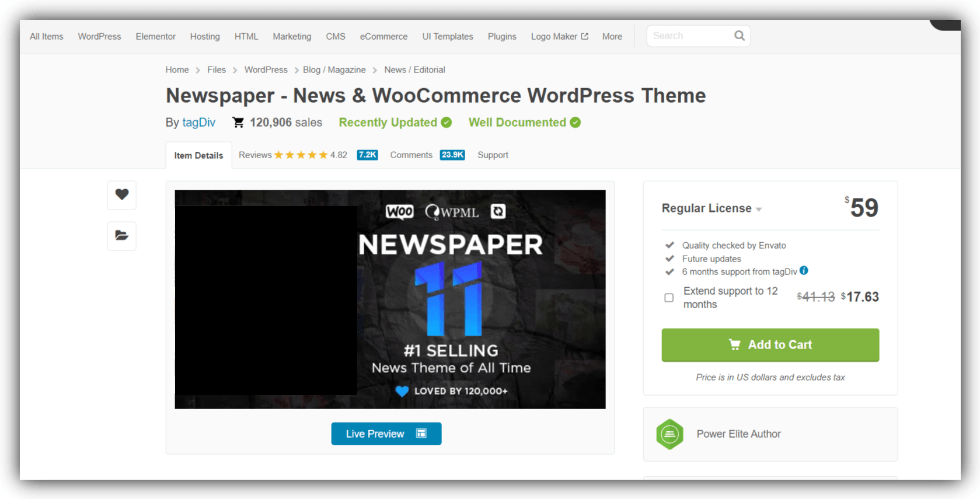Viewport: 980px width, 499px height.
Task: Click the Price is in US dollars note
Action: (x=770, y=378)
